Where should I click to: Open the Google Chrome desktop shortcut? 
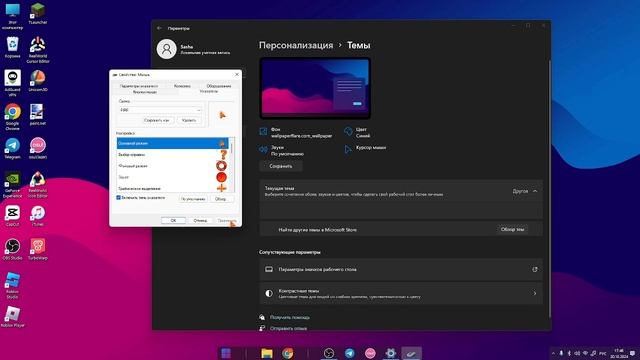(x=12, y=117)
